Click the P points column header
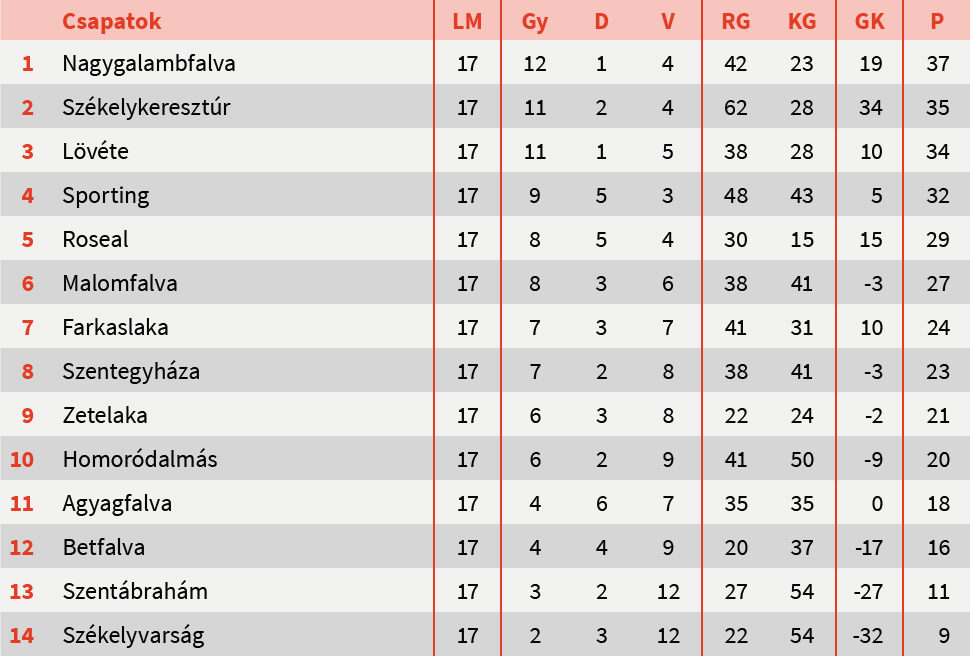The image size is (970, 656). (937, 21)
